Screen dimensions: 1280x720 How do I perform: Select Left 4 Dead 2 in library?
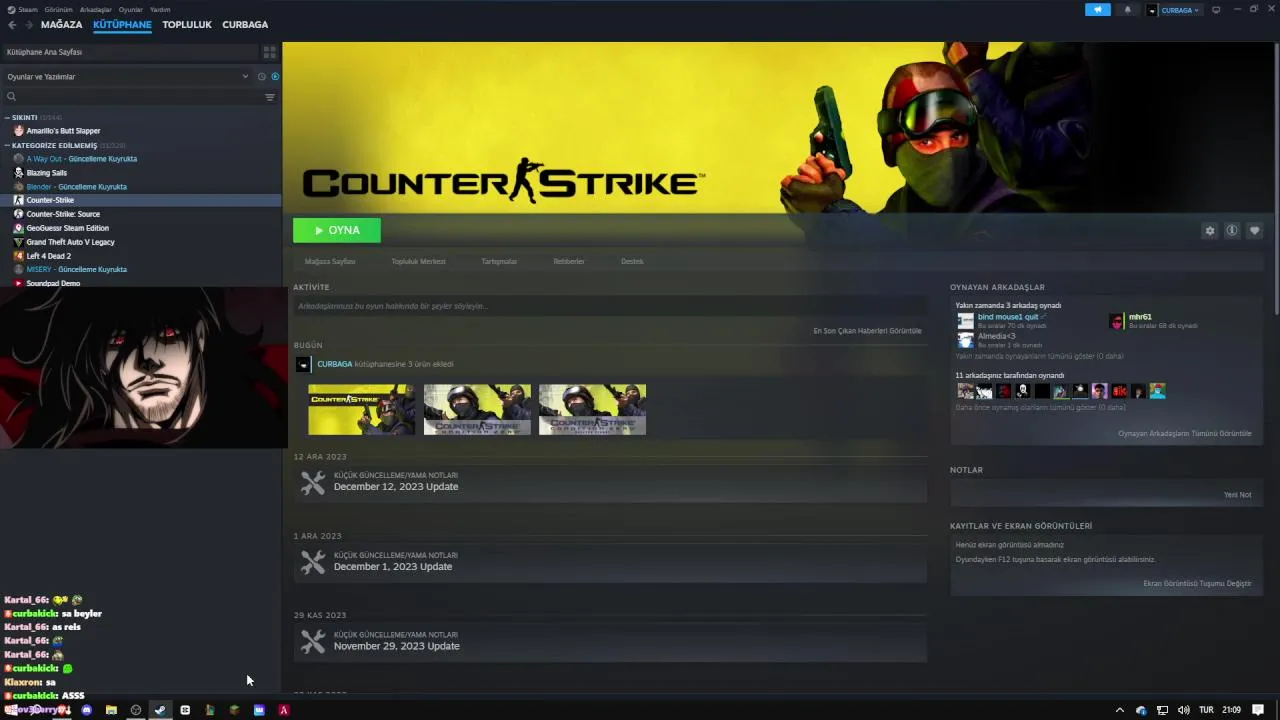click(48, 256)
